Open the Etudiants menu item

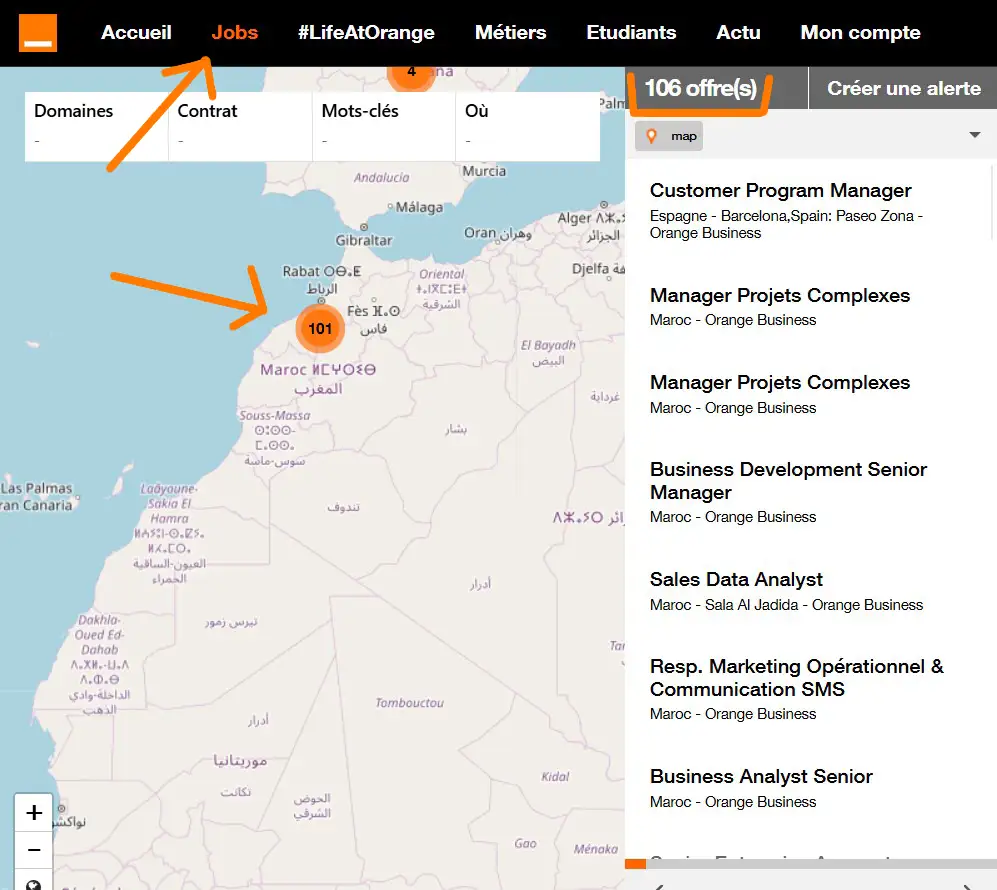pyautogui.click(x=631, y=32)
